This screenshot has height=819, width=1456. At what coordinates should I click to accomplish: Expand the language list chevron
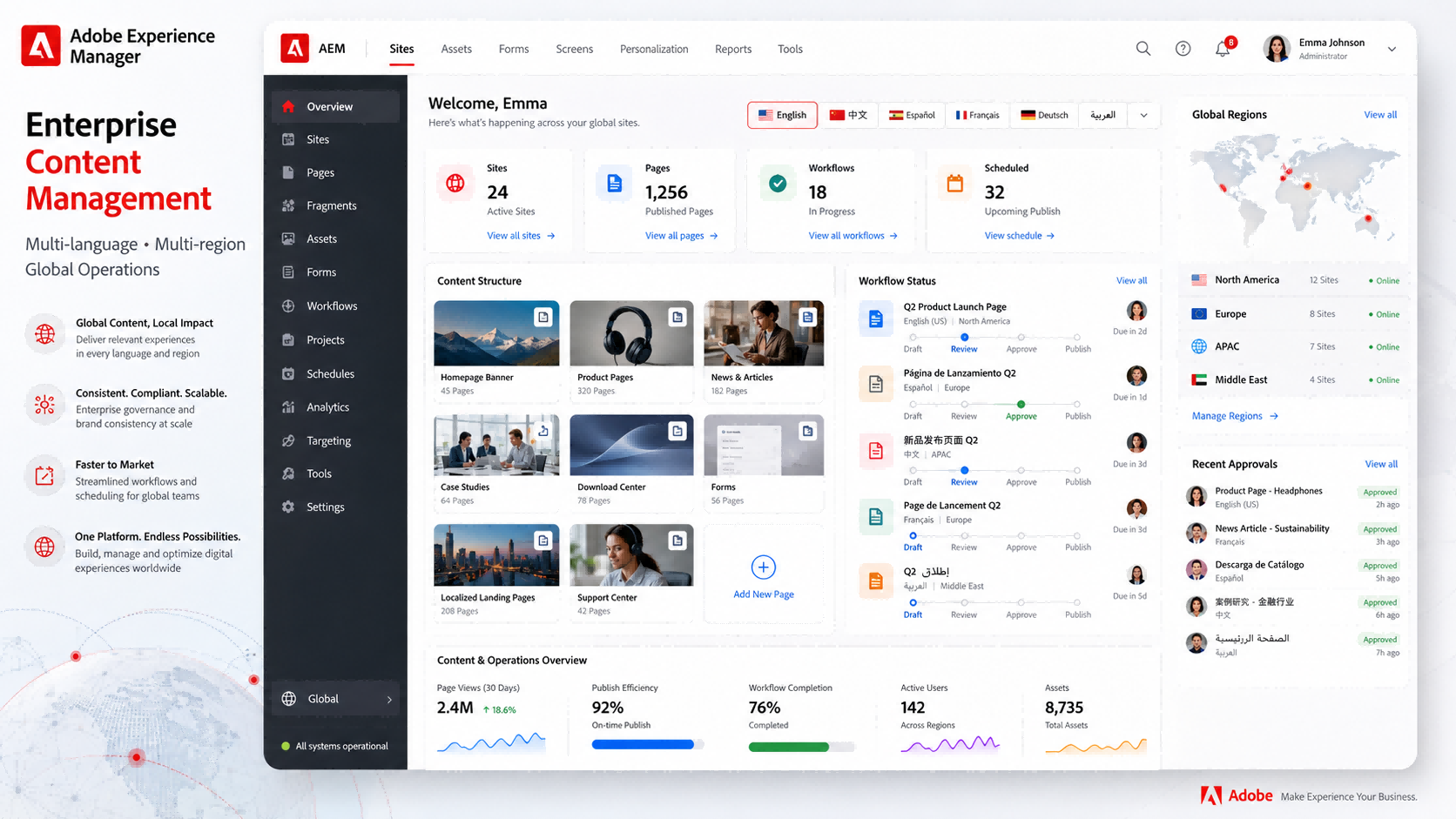click(1143, 115)
